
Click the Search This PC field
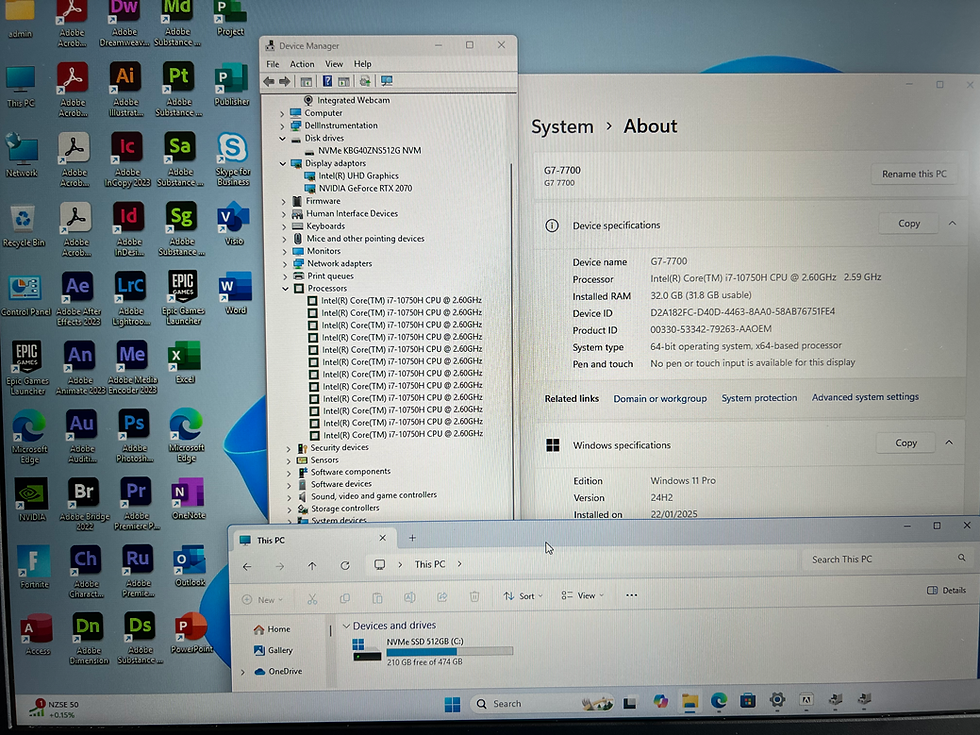886,559
